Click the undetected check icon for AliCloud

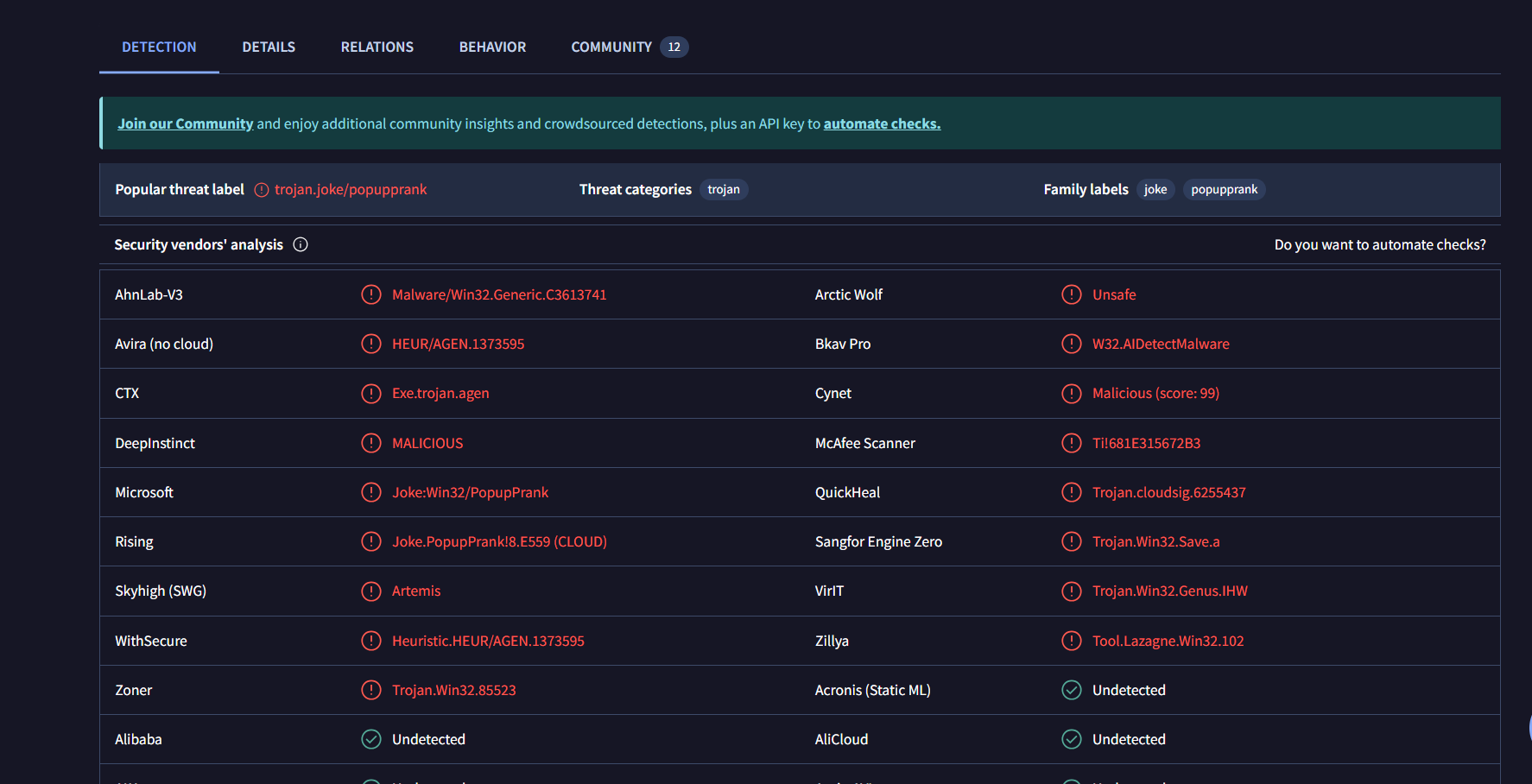pyautogui.click(x=1072, y=740)
